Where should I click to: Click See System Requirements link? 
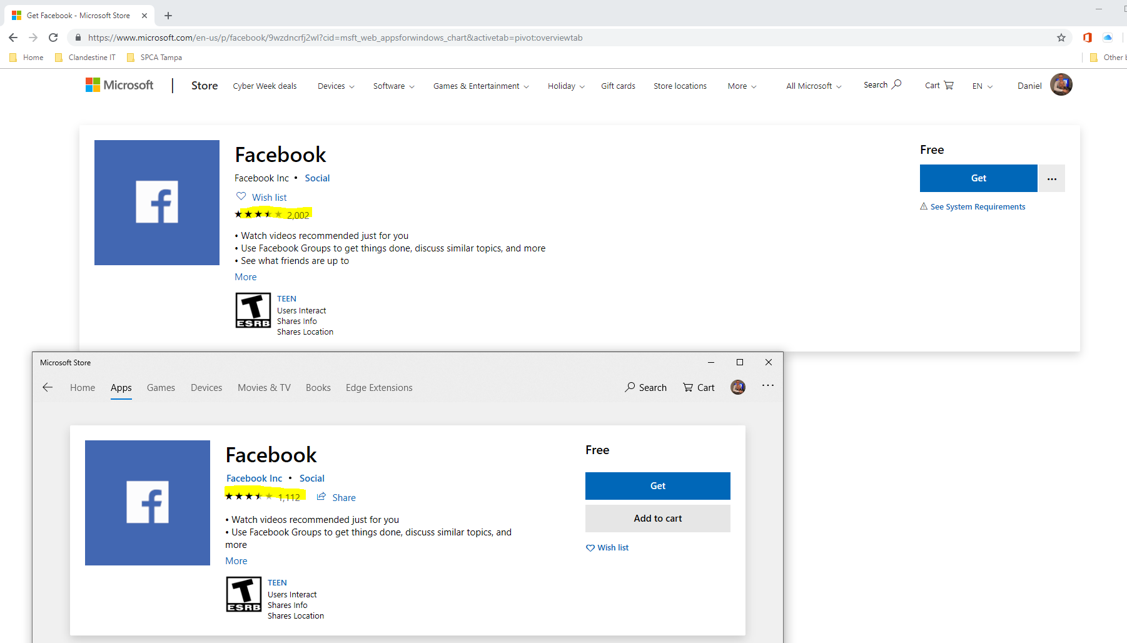click(978, 206)
